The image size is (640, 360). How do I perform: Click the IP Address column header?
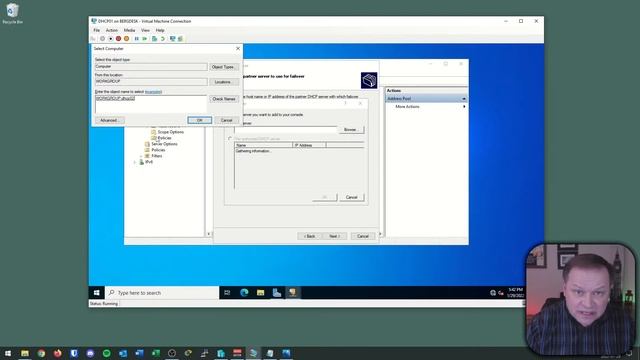tap(309, 145)
